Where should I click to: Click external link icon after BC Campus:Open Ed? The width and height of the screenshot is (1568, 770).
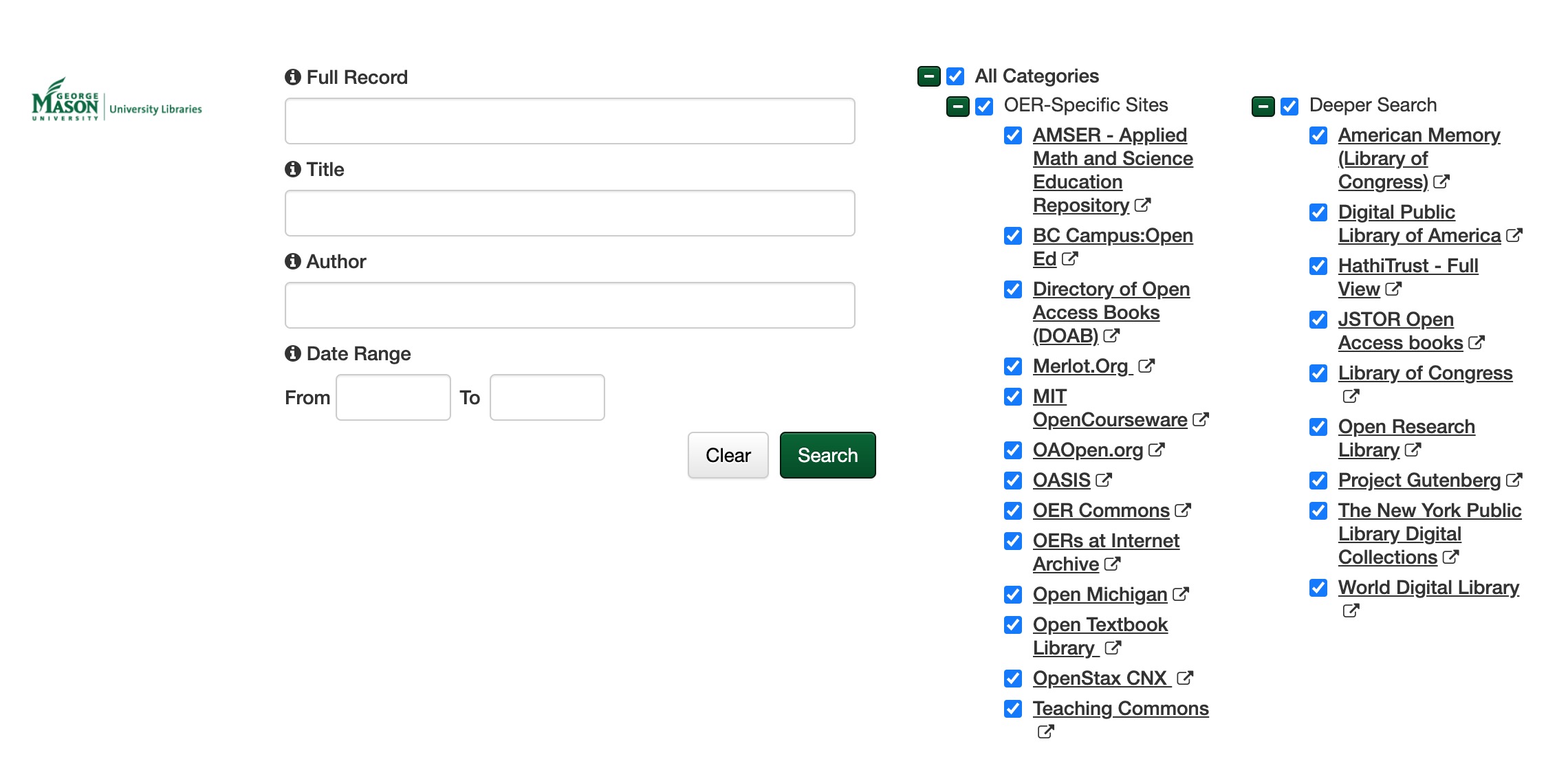[1069, 258]
